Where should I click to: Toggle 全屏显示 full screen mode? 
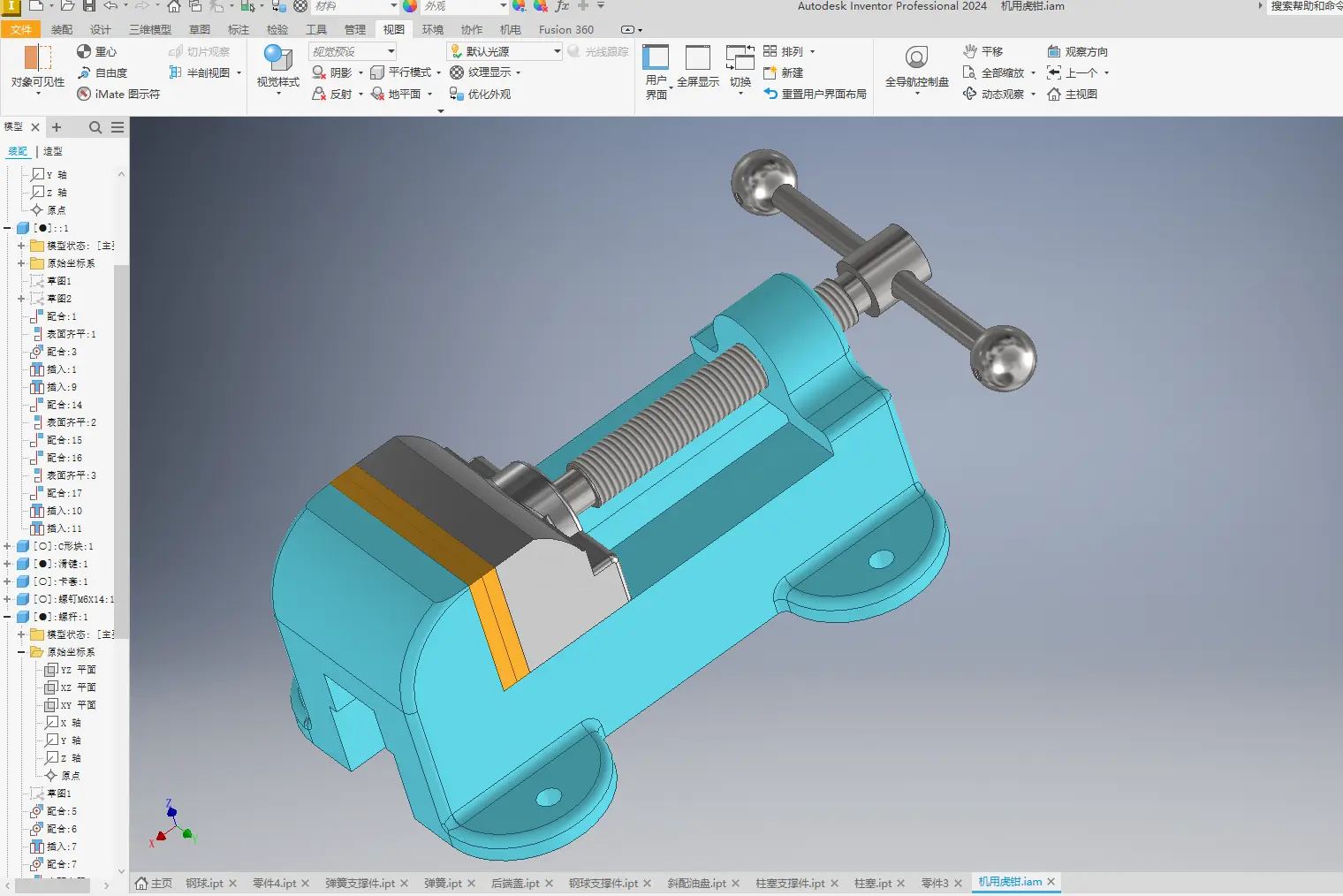coord(698,66)
